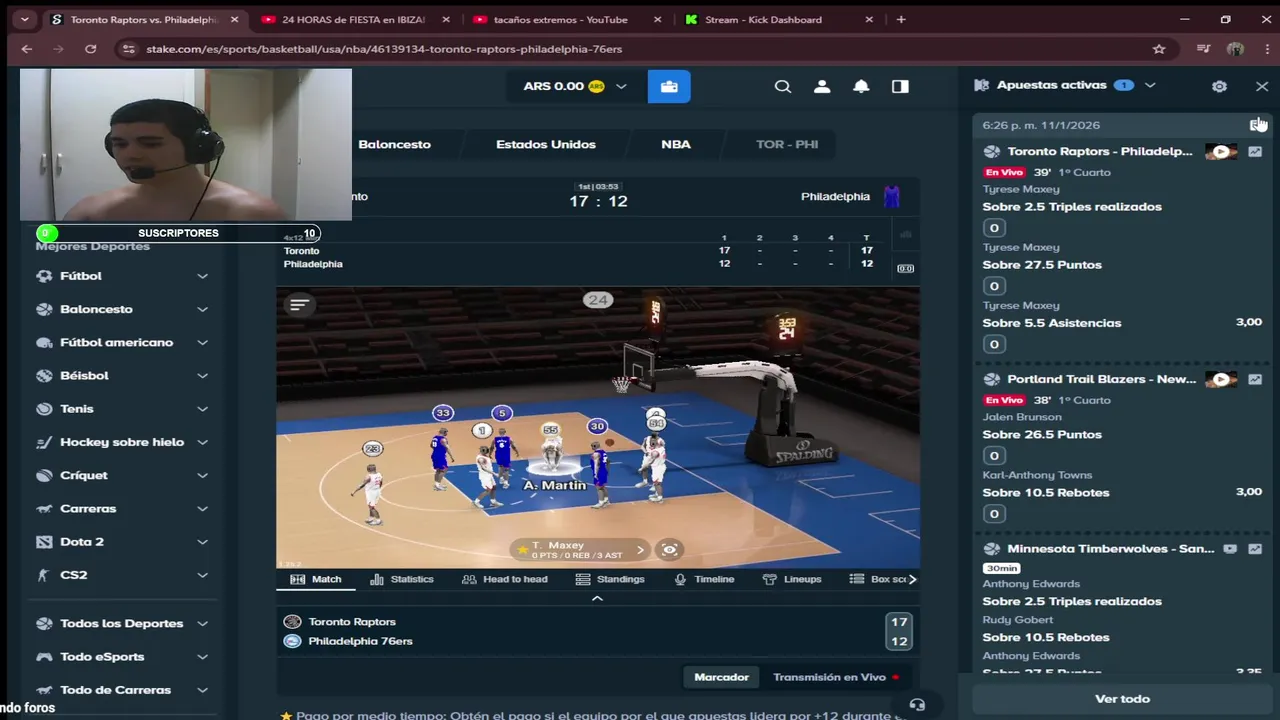Open stats chart for Minnesota Timberwolves bet
The height and width of the screenshot is (720, 1280).
tap(1255, 549)
